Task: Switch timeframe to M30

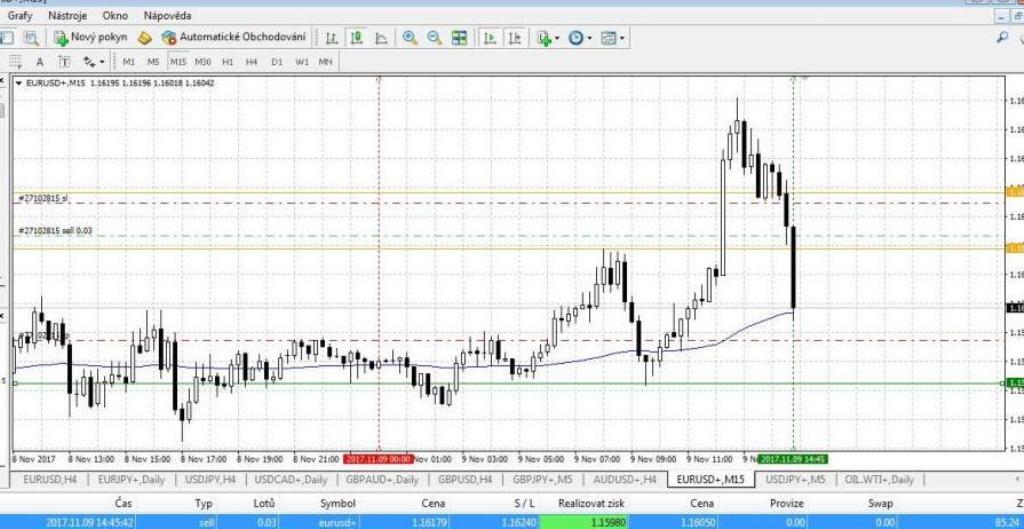Action: click(203, 62)
